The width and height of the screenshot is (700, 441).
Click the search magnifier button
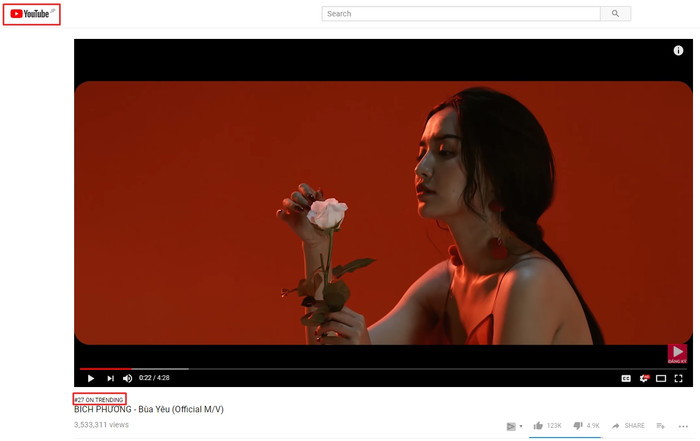click(x=615, y=14)
